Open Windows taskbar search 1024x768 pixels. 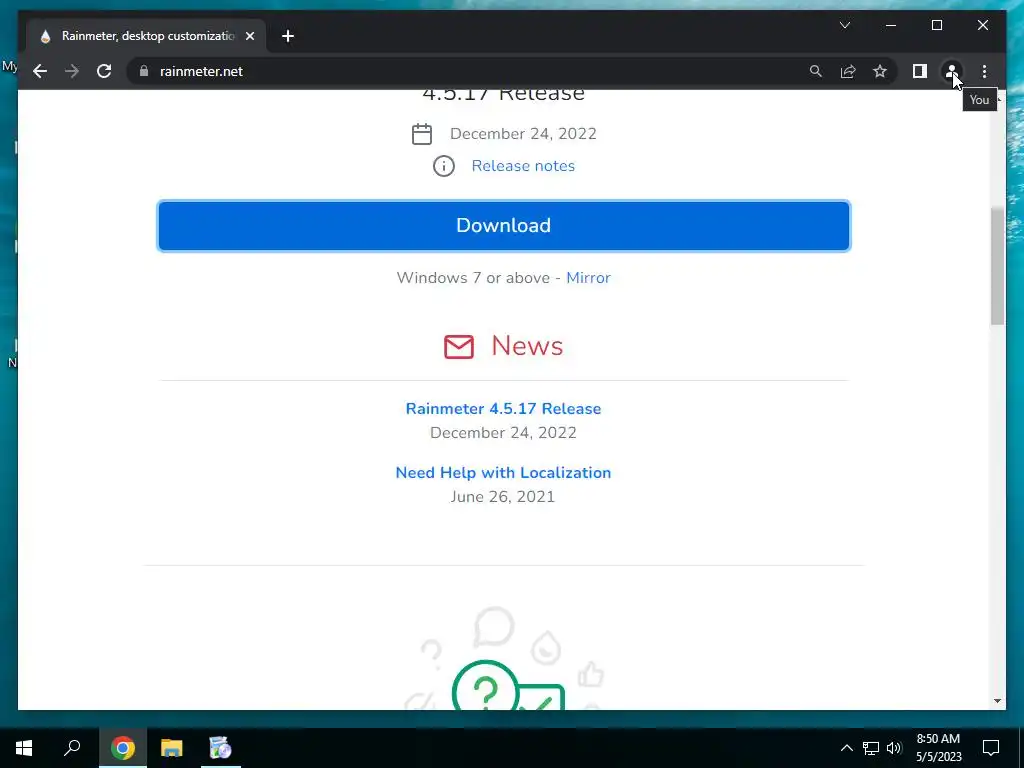point(72,748)
